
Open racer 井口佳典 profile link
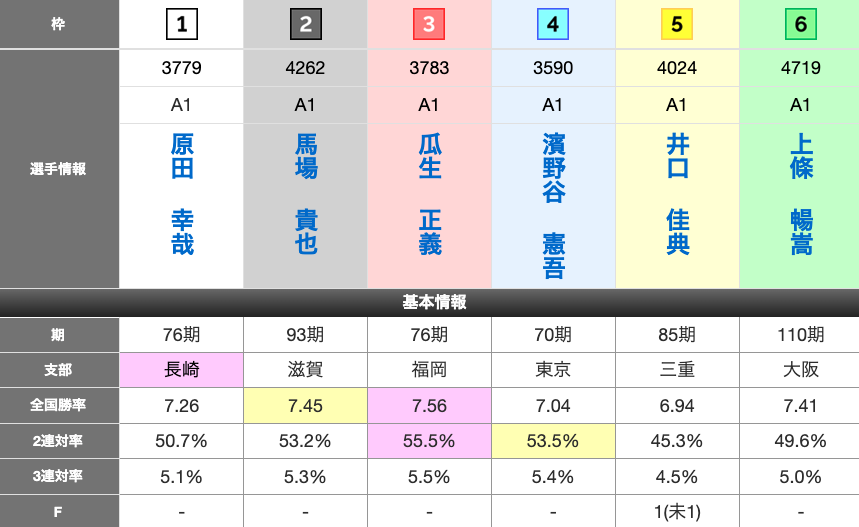678,195
